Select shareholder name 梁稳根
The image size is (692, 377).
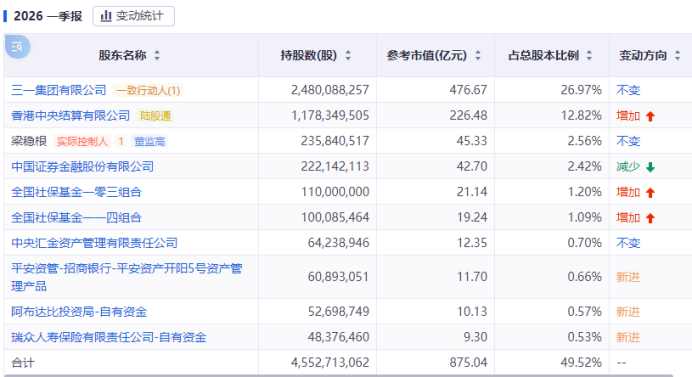(29, 141)
